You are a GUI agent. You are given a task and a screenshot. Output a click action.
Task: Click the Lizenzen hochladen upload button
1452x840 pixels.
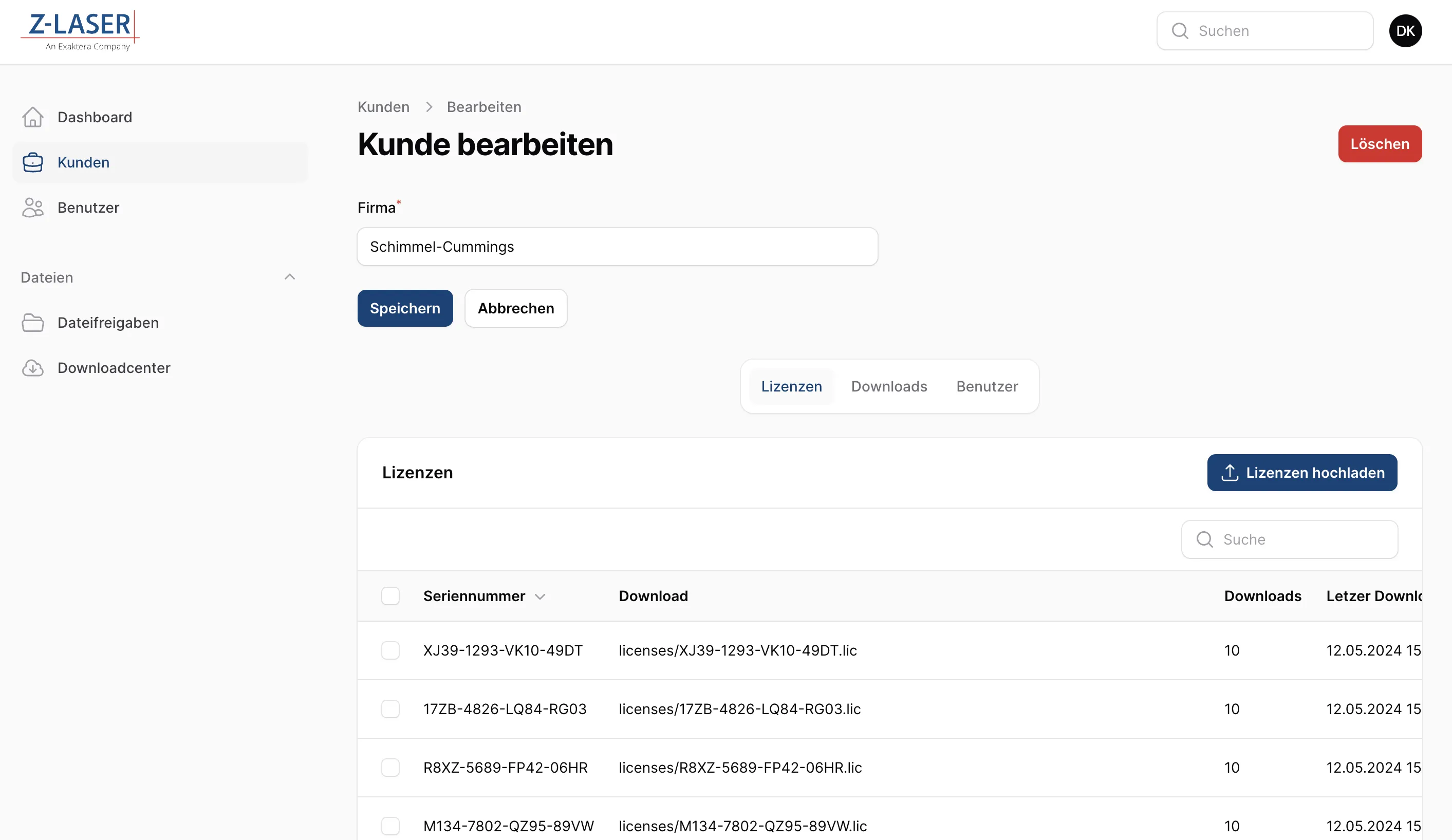(1301, 473)
